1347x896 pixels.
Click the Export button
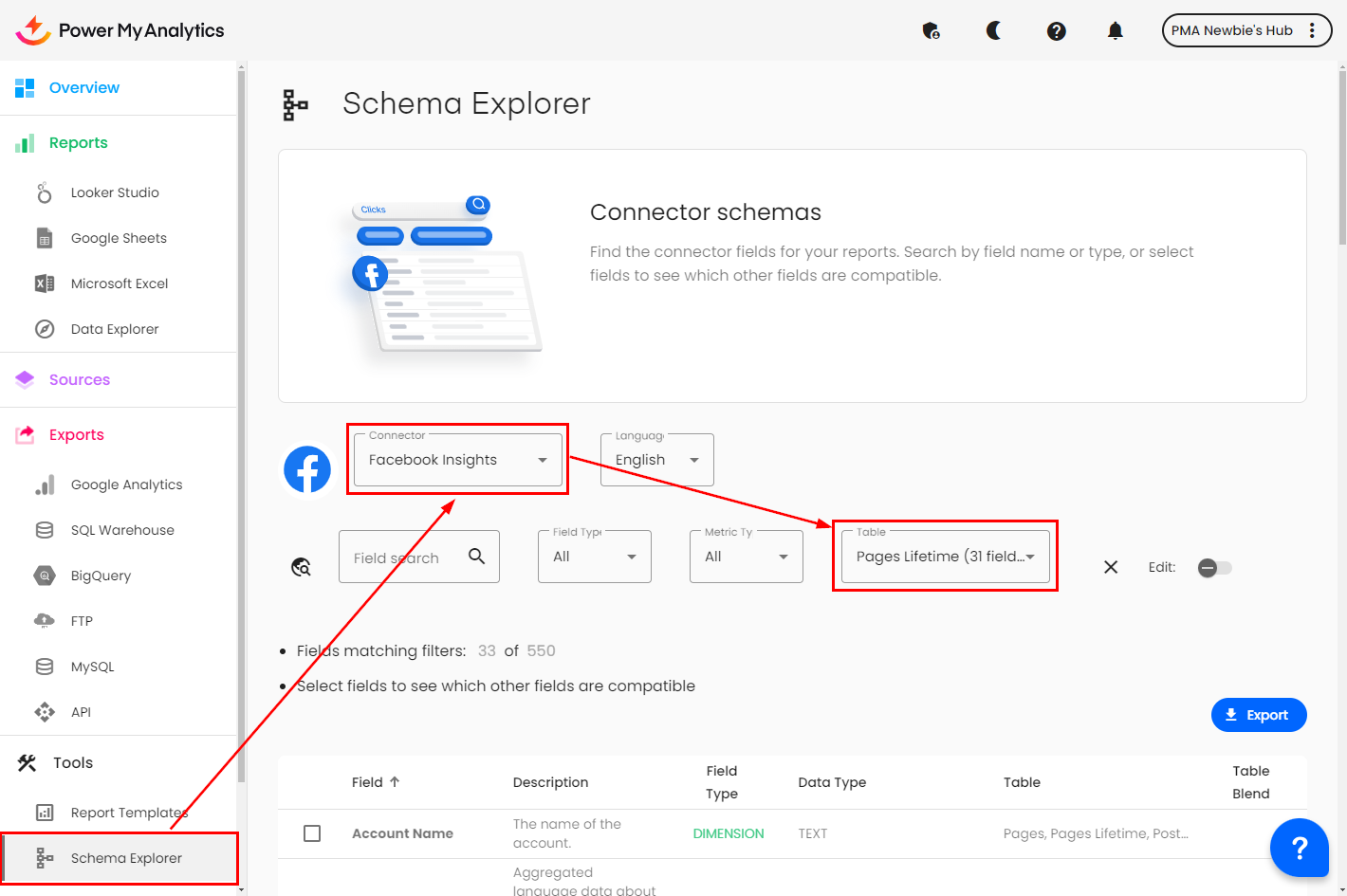coord(1258,715)
